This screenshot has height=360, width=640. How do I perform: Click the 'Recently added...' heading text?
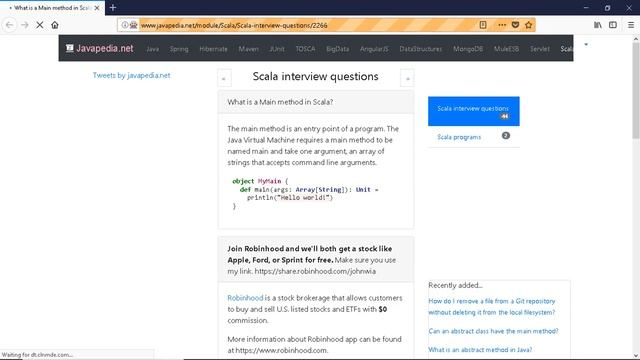tap(455, 285)
